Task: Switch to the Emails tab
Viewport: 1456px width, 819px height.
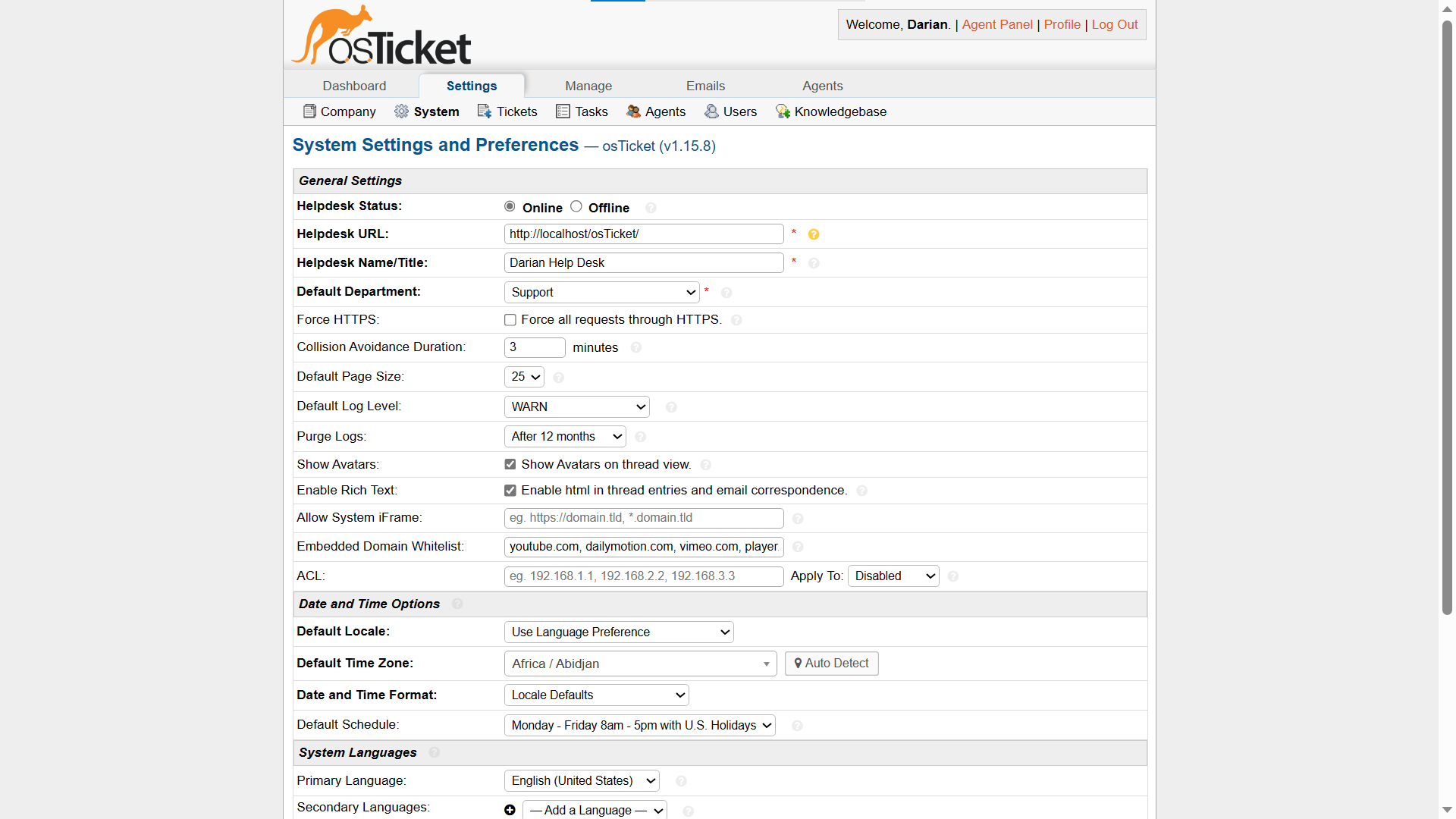Action: 705,86
